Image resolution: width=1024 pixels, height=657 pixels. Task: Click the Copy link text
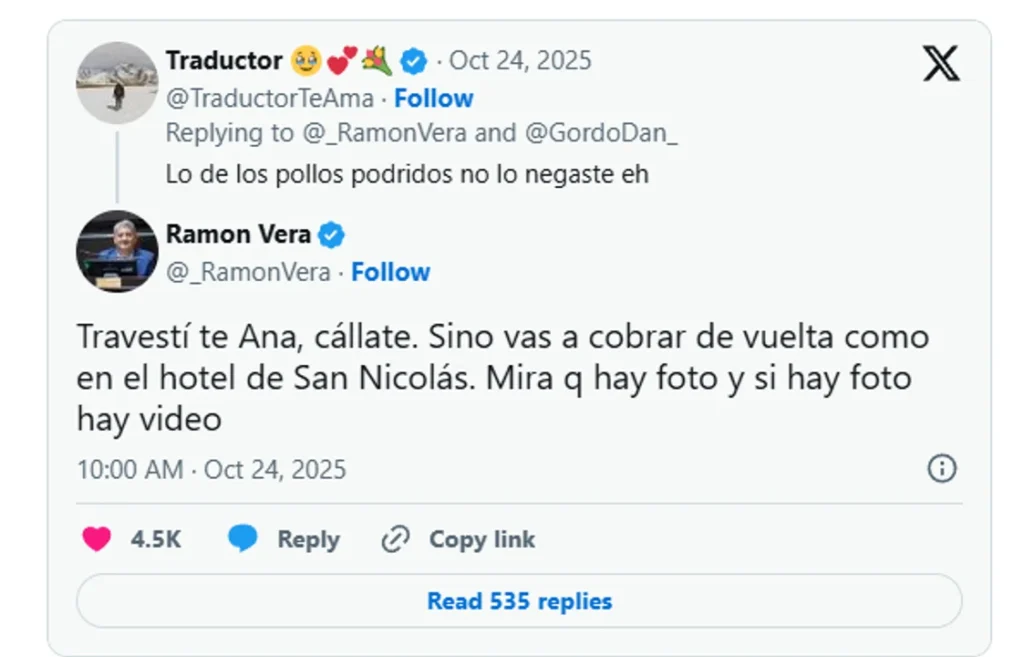click(482, 540)
